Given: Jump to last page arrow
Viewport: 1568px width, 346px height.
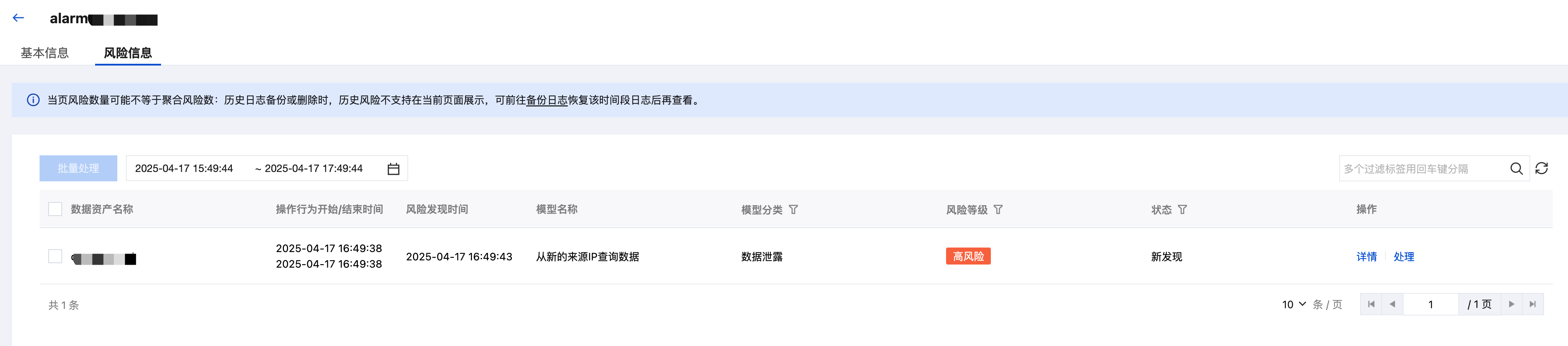Looking at the screenshot, I should pos(1533,305).
